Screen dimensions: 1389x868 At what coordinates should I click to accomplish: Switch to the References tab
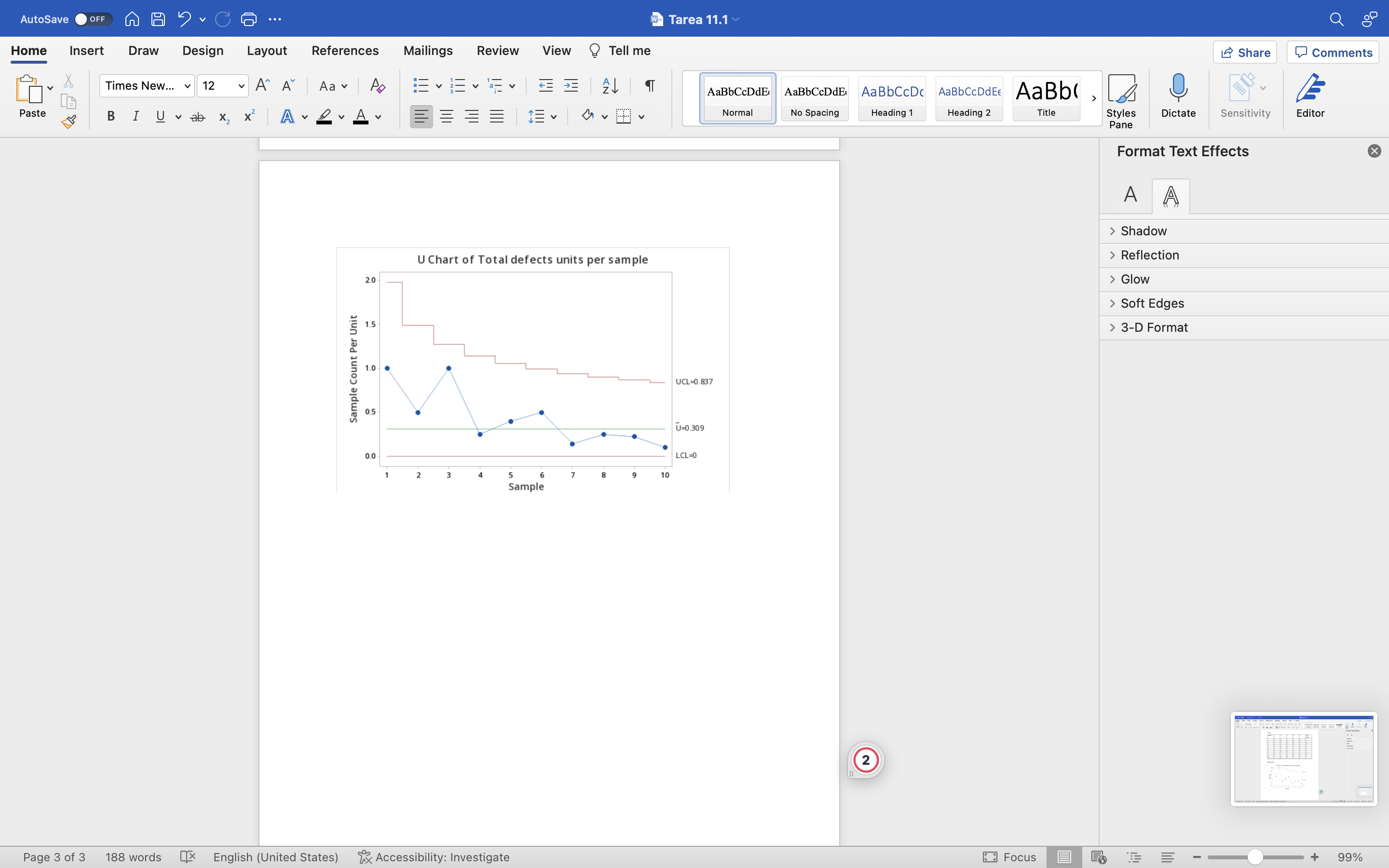coord(344,51)
